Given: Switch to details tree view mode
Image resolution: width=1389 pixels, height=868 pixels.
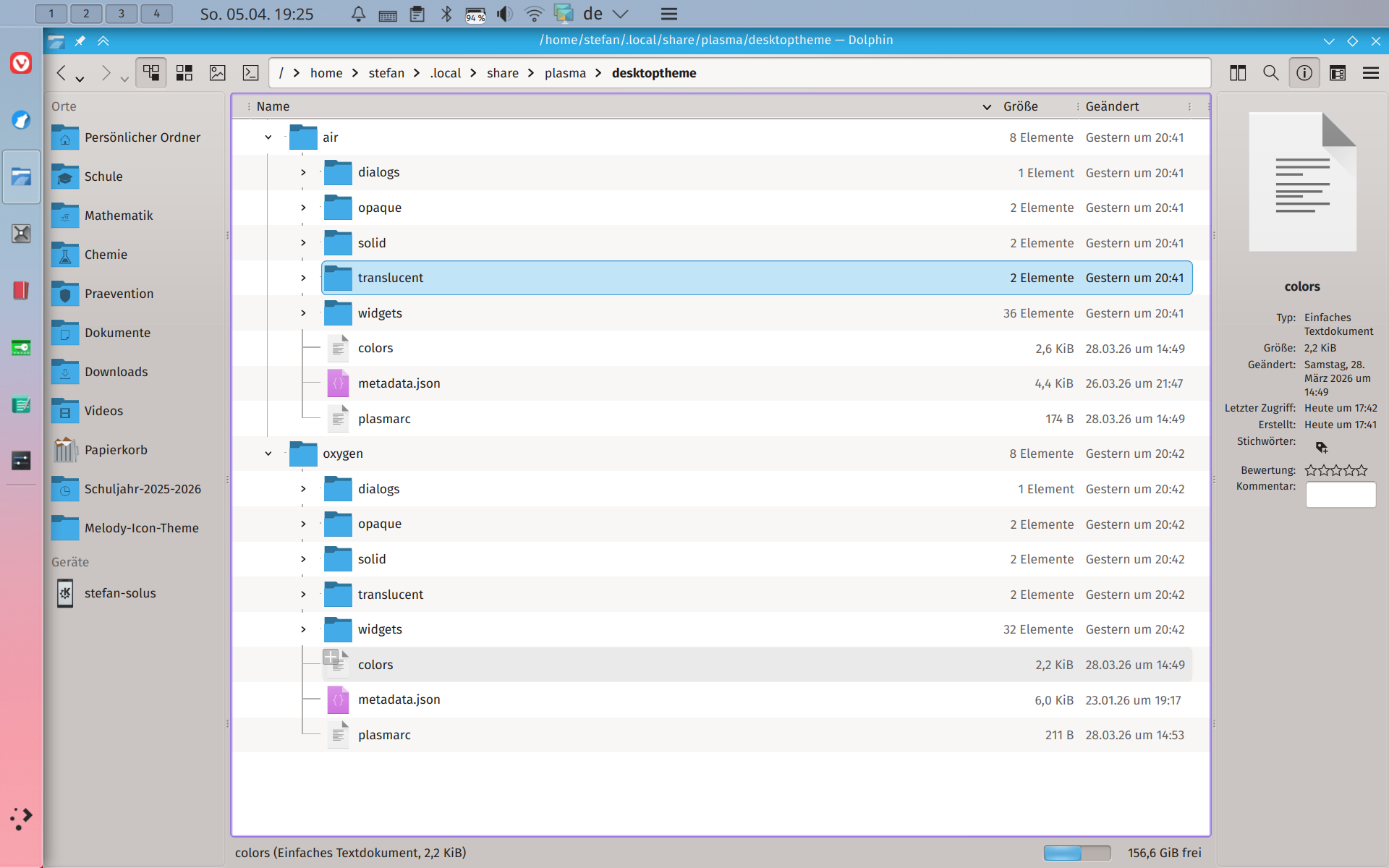Looking at the screenshot, I should point(150,73).
